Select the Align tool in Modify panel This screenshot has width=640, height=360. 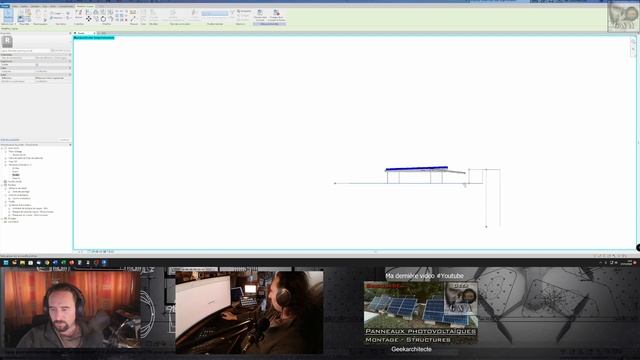coord(88,12)
